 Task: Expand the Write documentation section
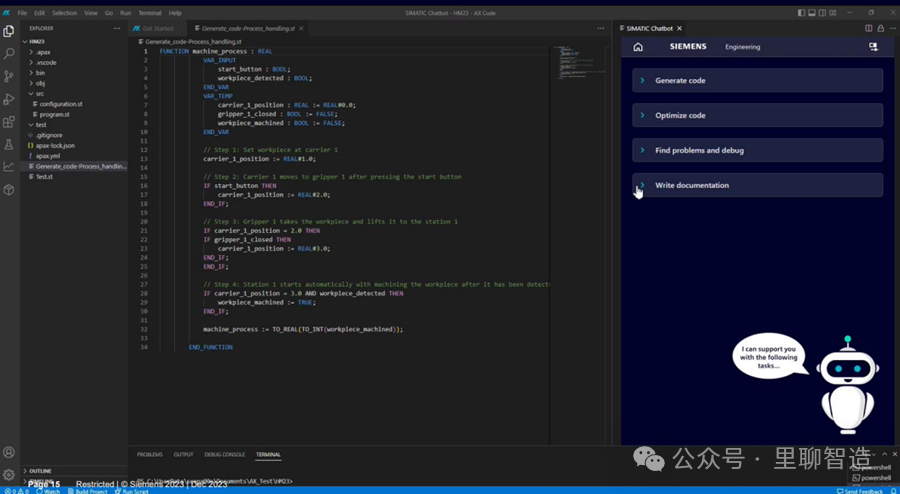coord(758,185)
